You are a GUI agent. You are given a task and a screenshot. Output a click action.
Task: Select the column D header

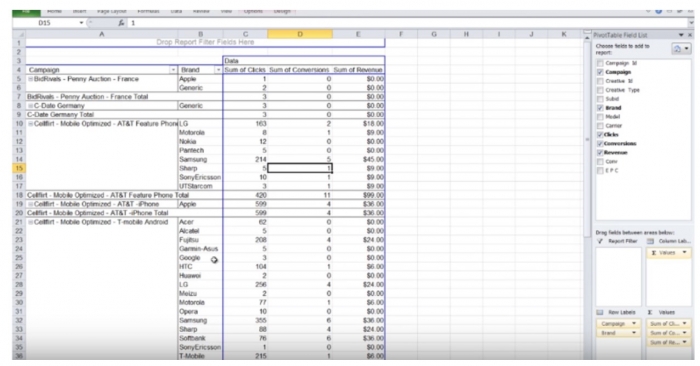300,34
